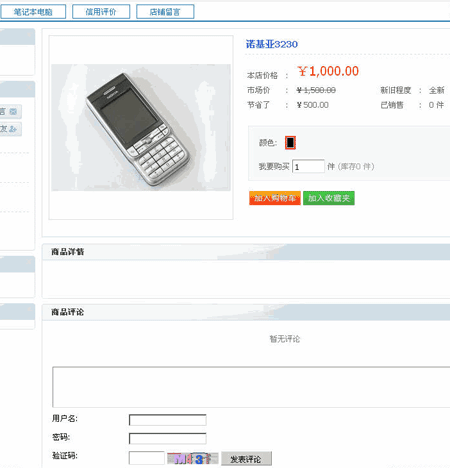Image resolution: width=450 pixels, height=468 pixels.
Task: Click the 用户名 input field
Action: [x=168, y=420]
